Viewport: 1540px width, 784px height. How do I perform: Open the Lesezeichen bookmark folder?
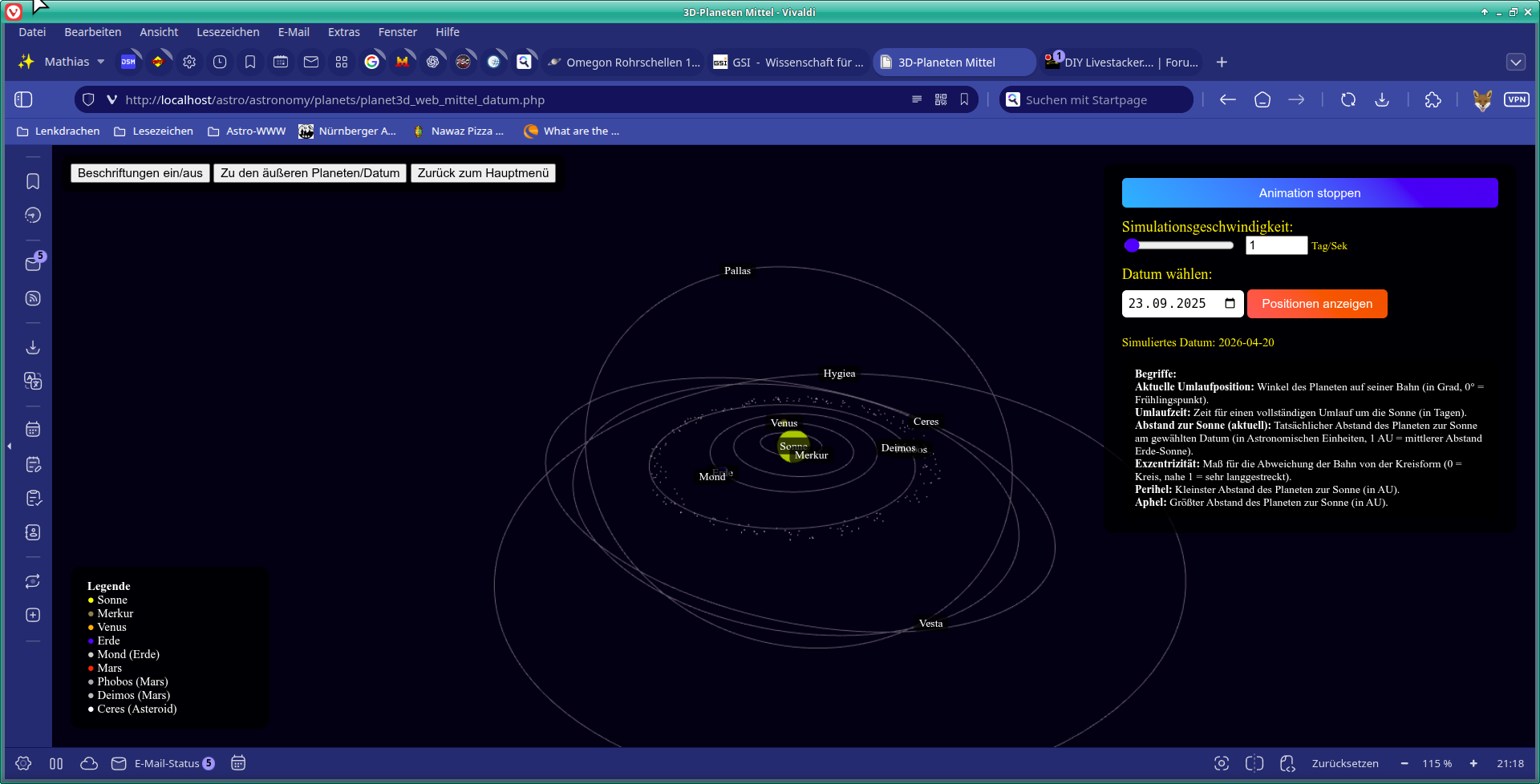tap(154, 131)
